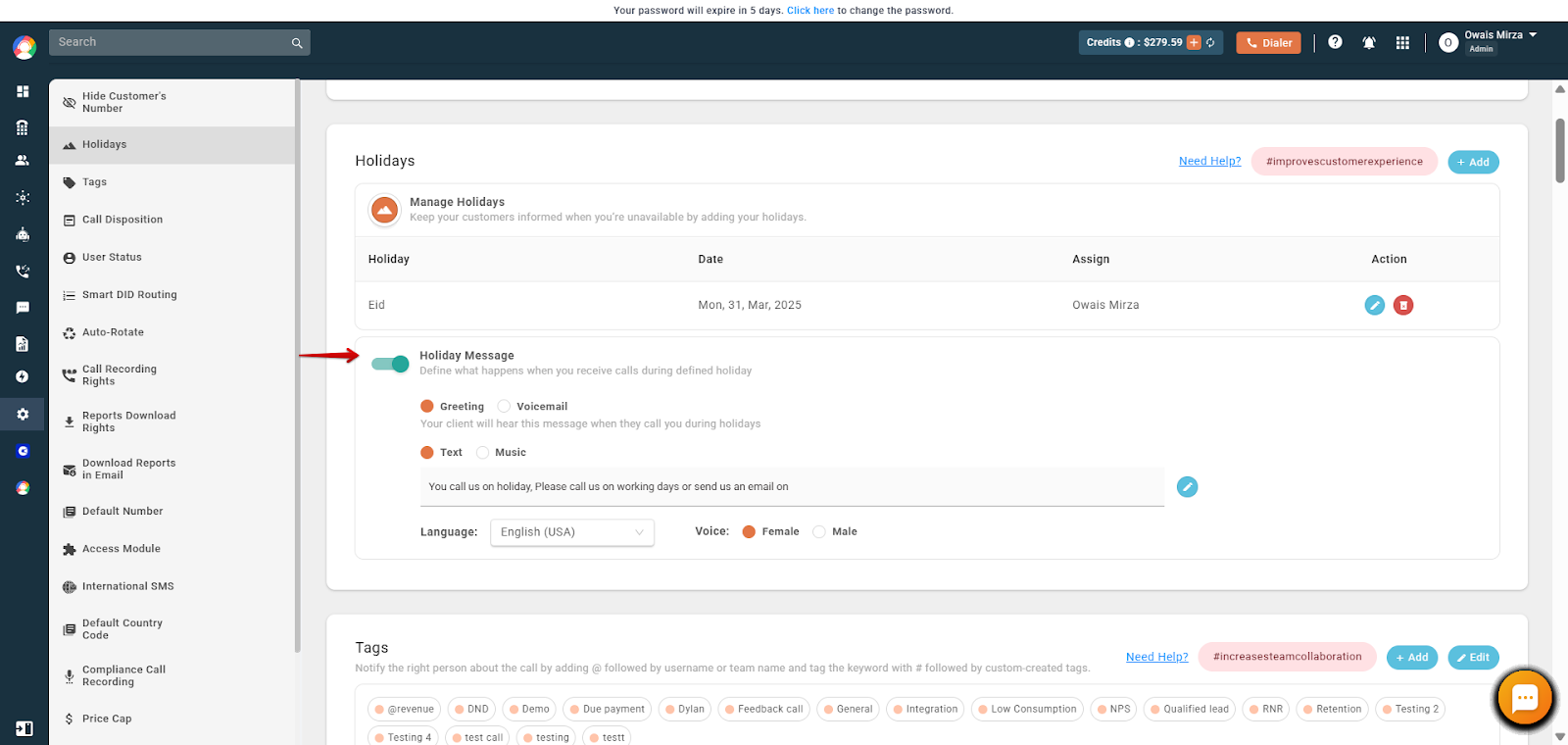Open the English (USA) language dropdown
The image size is (1568, 745).
pos(572,532)
